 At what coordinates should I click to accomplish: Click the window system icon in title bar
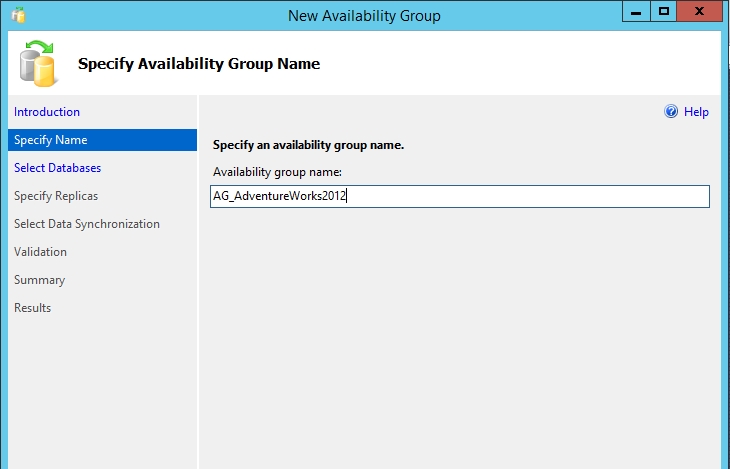tap(18, 15)
